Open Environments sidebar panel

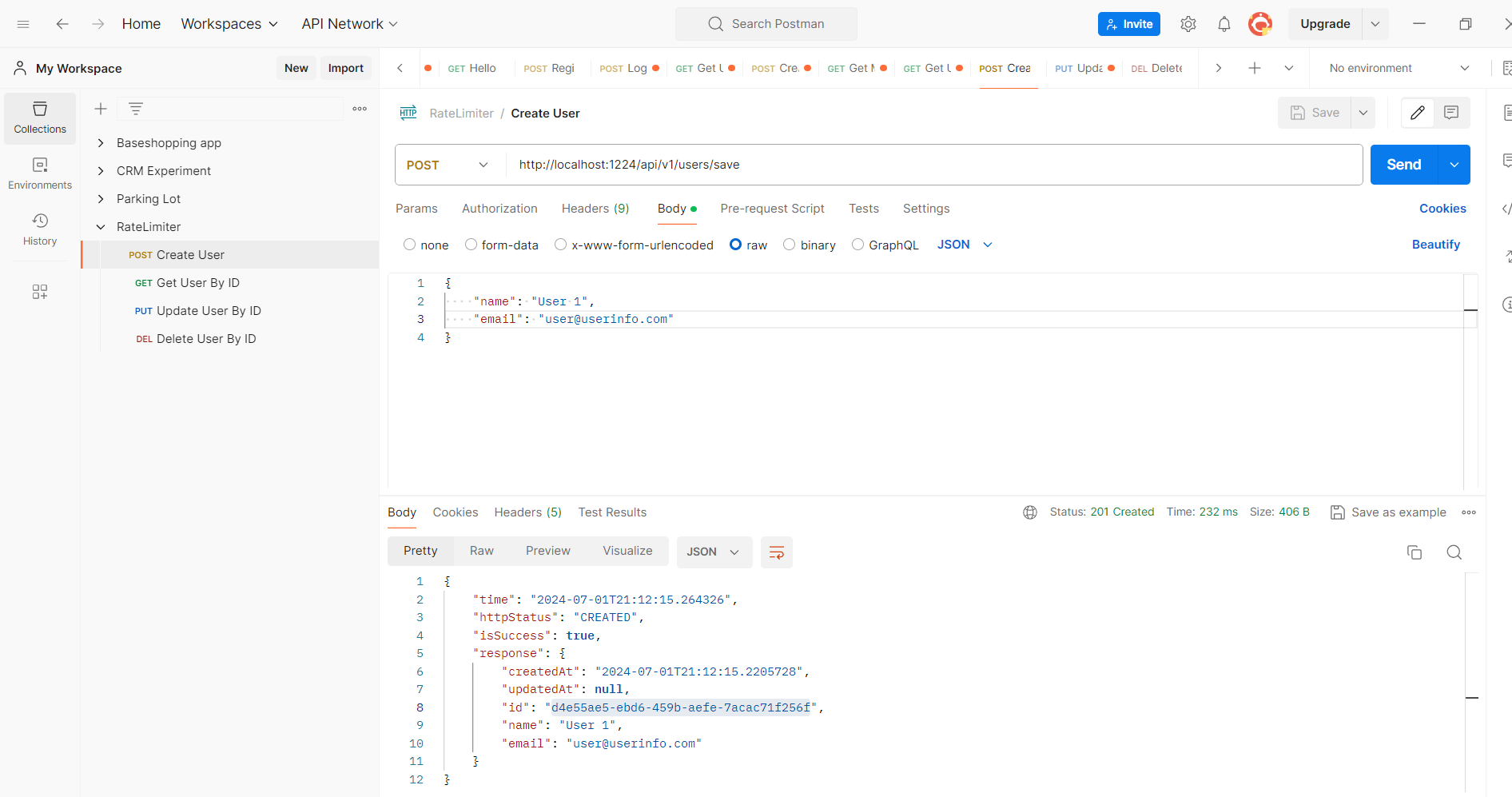click(x=40, y=173)
